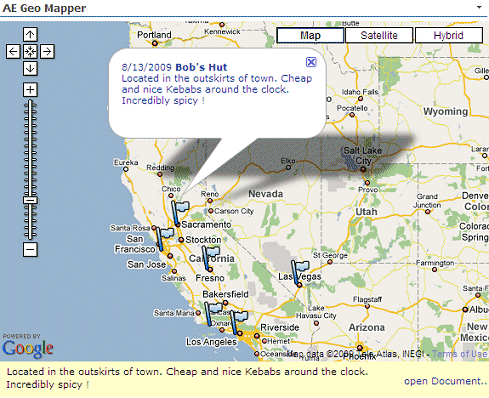Switch to Map view

[310, 35]
